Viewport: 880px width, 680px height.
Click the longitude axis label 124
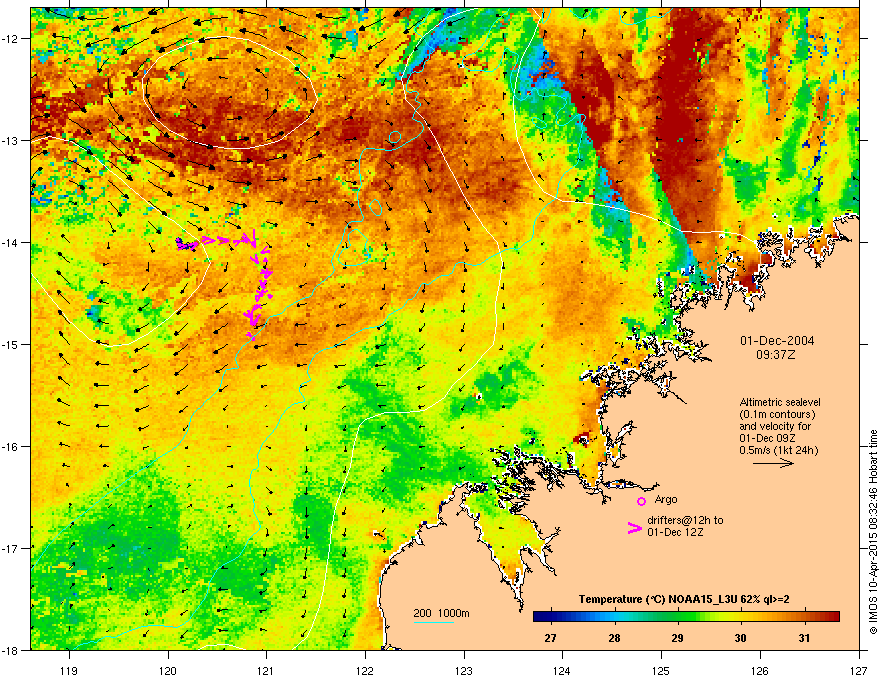click(x=562, y=670)
